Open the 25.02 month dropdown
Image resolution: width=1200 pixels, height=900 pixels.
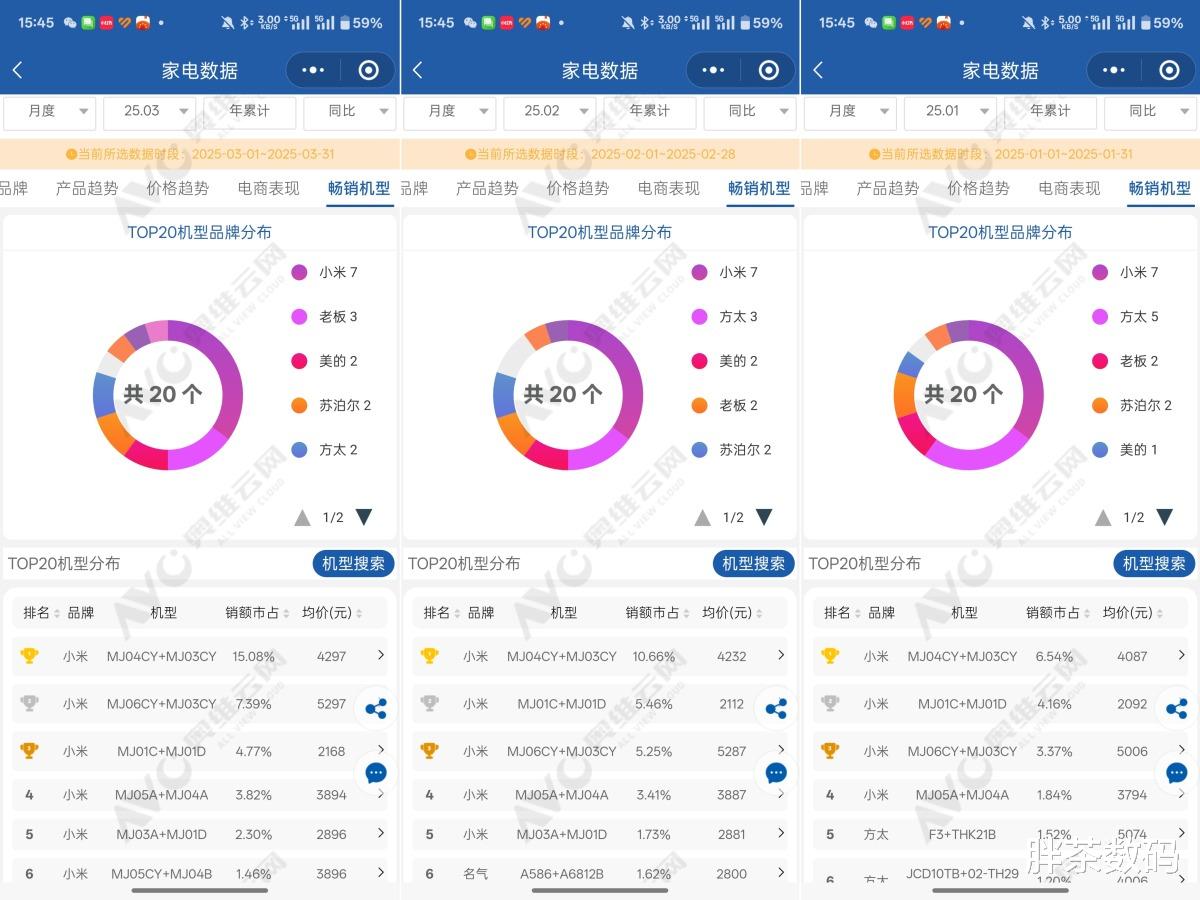point(549,111)
